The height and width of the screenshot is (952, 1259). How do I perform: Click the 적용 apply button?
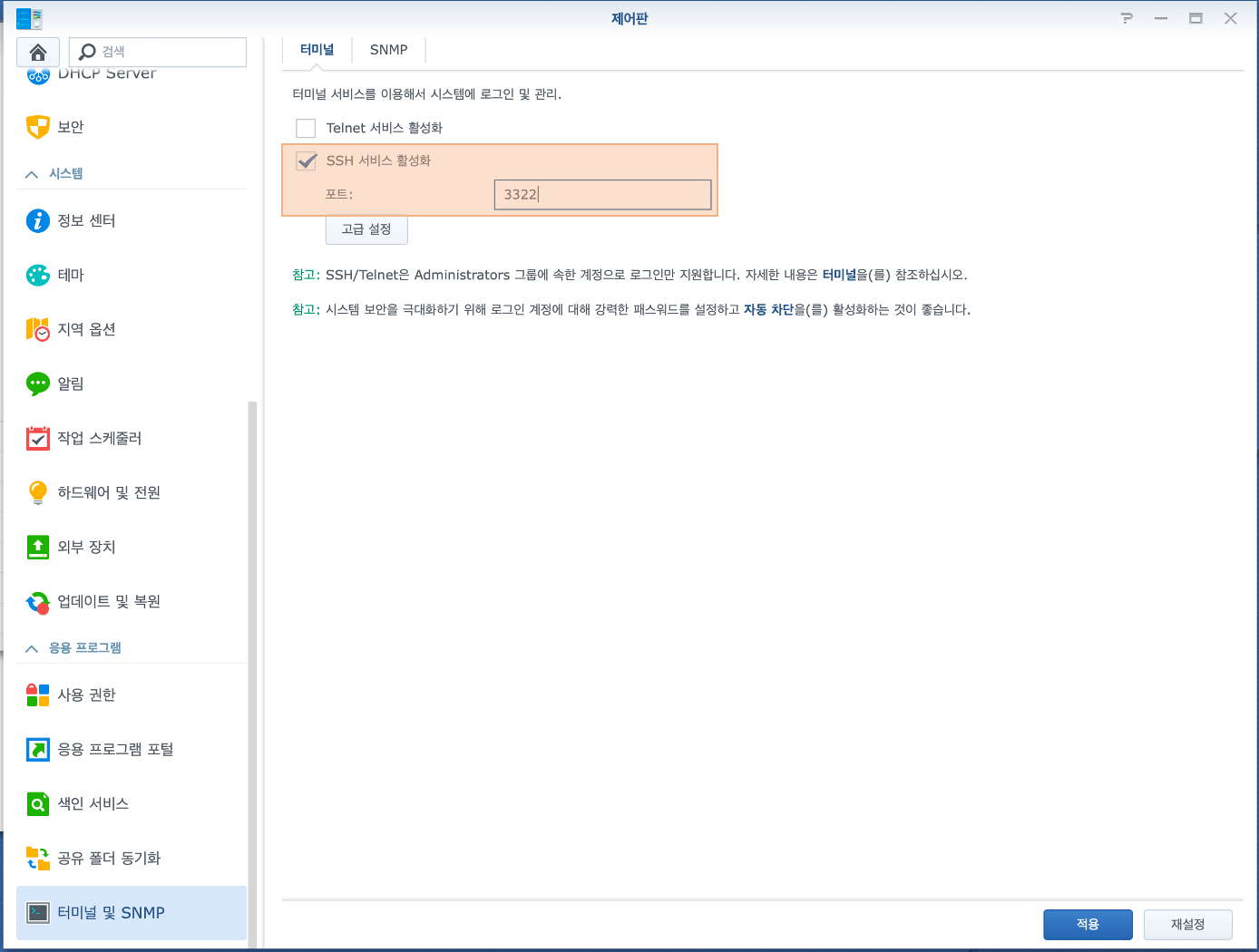(x=1088, y=924)
